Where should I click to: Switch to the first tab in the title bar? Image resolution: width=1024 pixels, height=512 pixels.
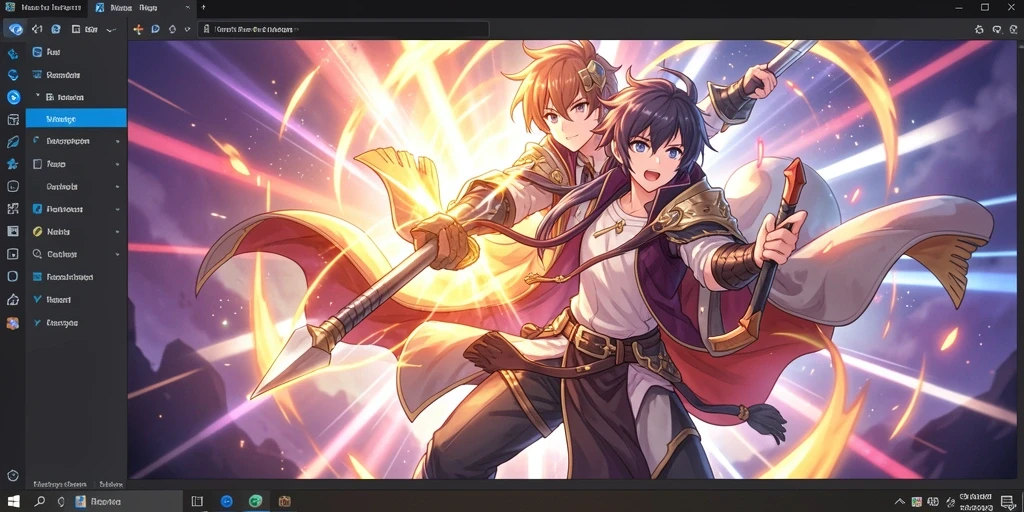(x=44, y=8)
